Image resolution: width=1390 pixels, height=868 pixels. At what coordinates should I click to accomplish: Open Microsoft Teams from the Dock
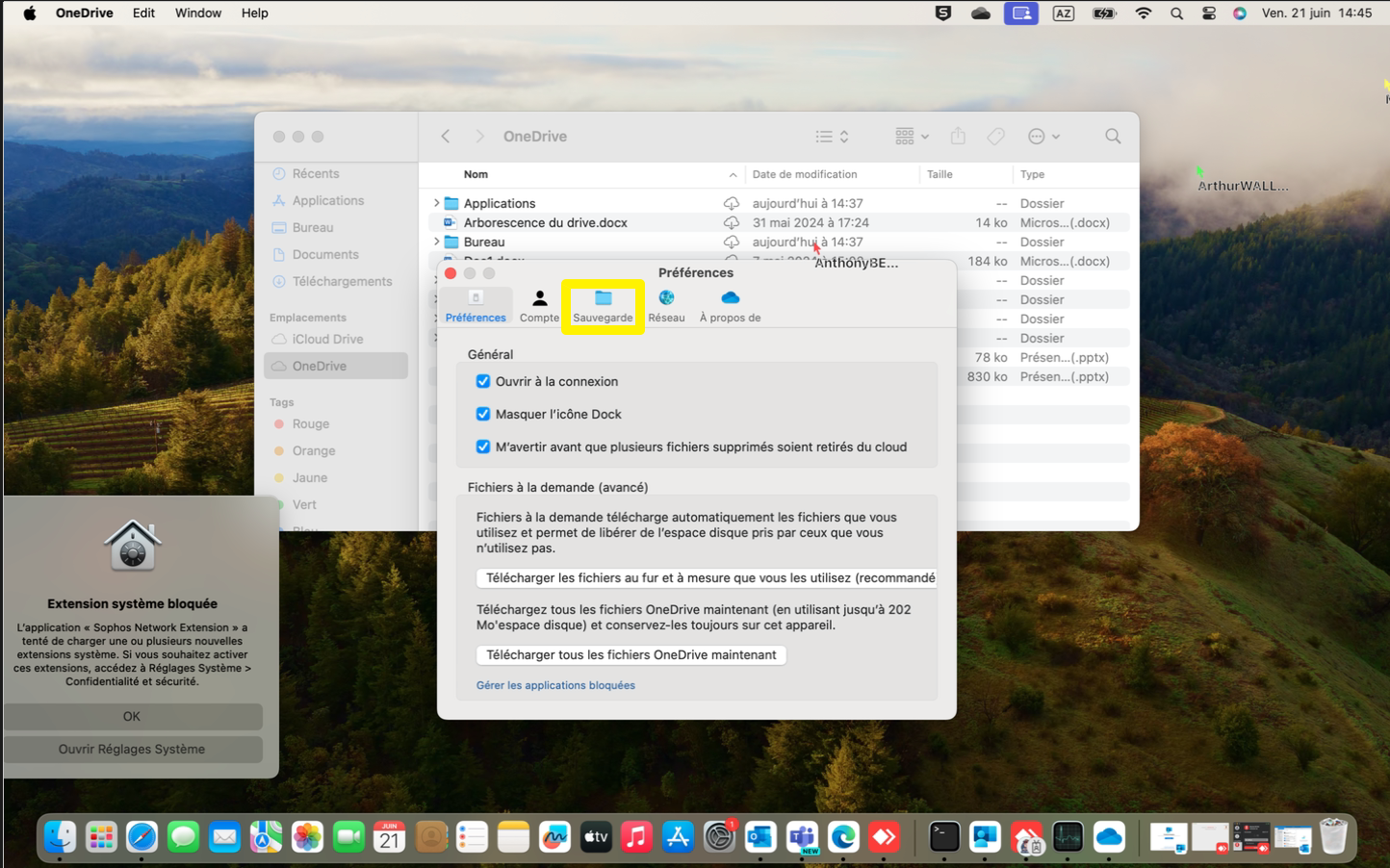802,836
